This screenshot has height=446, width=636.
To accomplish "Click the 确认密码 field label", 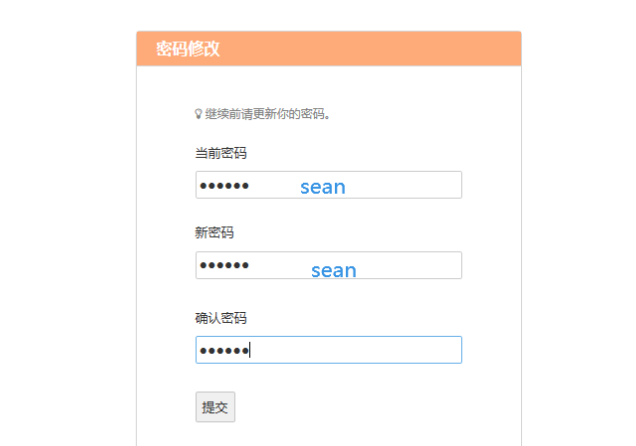I will click(220, 318).
